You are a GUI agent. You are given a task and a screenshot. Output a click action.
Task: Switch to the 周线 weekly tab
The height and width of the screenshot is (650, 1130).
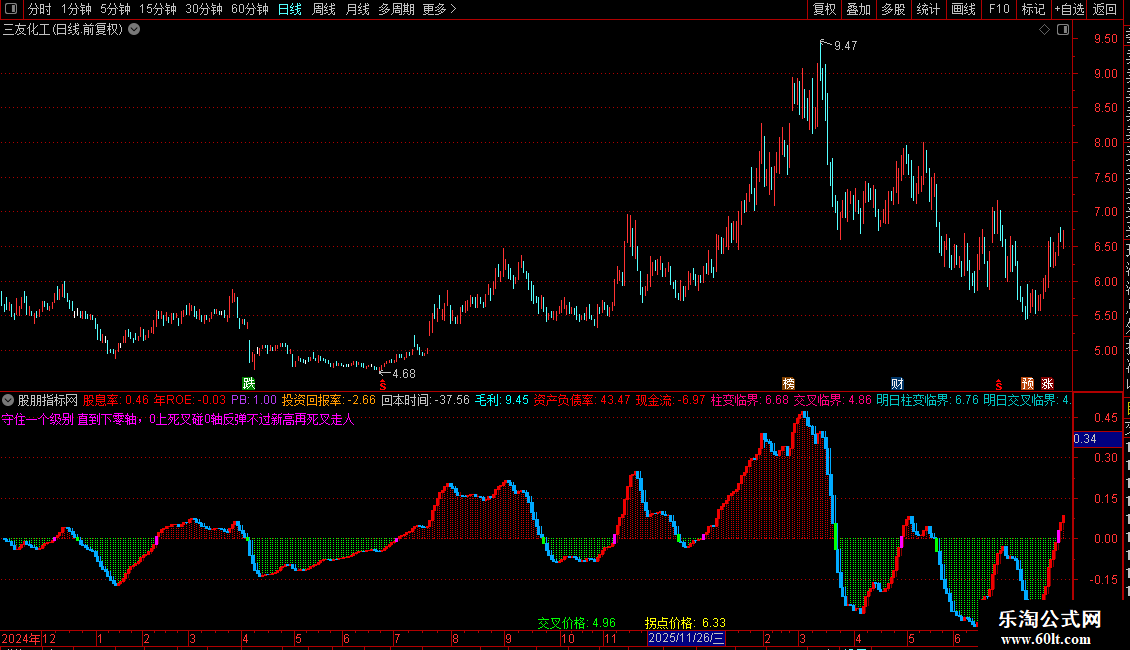[324, 9]
